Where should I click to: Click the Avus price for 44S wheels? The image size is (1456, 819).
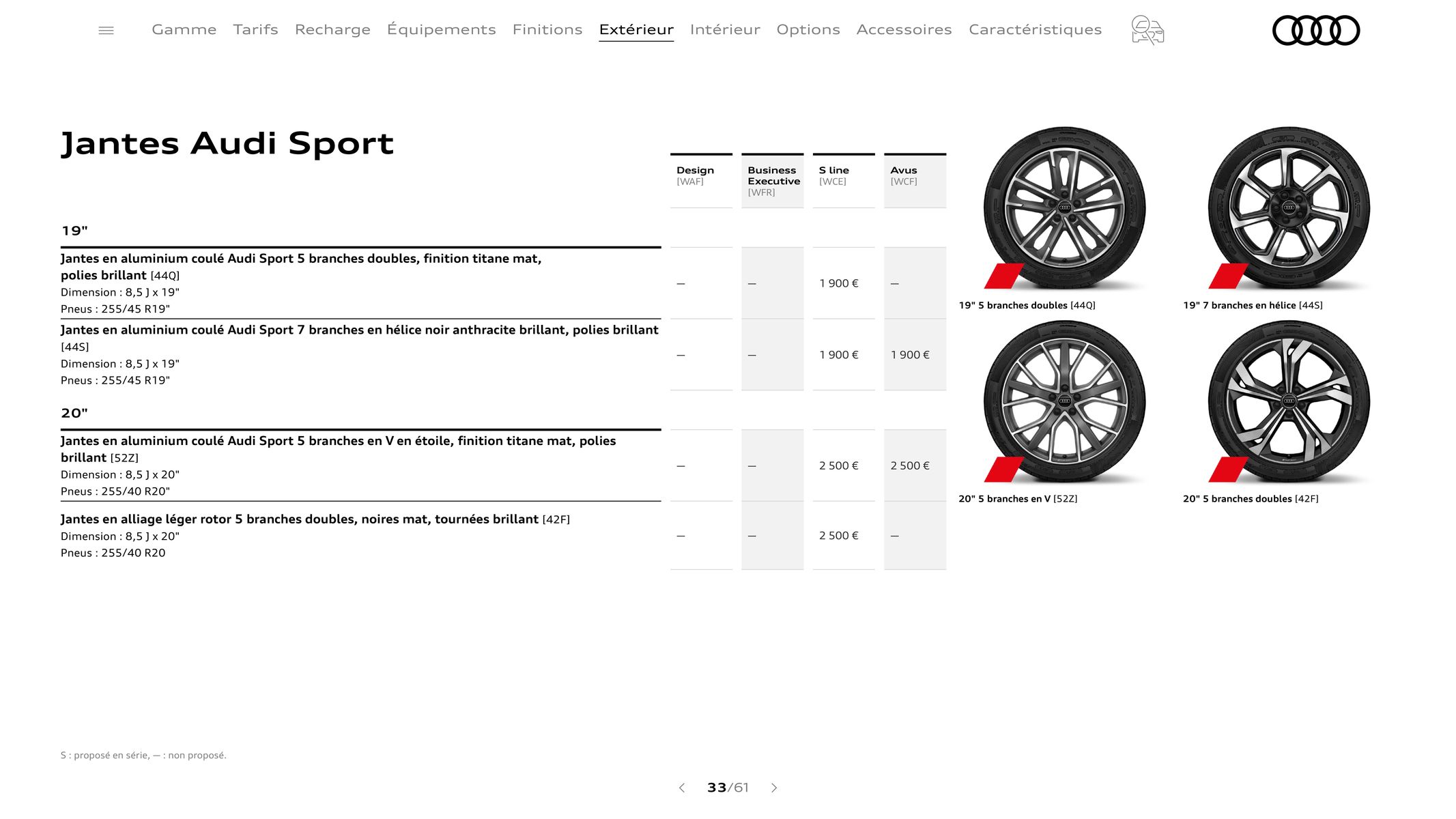[x=910, y=355]
